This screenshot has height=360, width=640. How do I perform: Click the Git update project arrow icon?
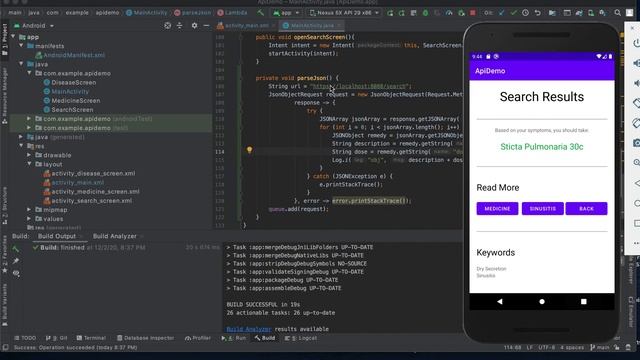click(502, 13)
